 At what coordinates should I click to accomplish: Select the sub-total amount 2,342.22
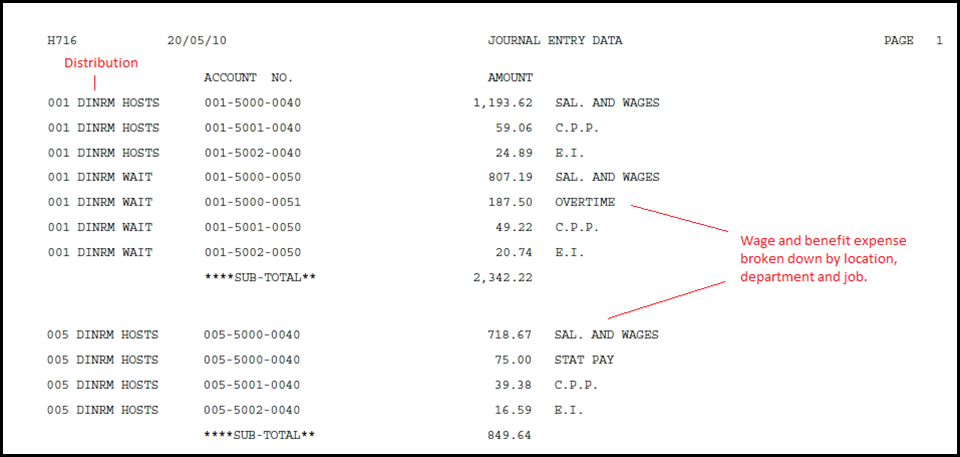(503, 277)
